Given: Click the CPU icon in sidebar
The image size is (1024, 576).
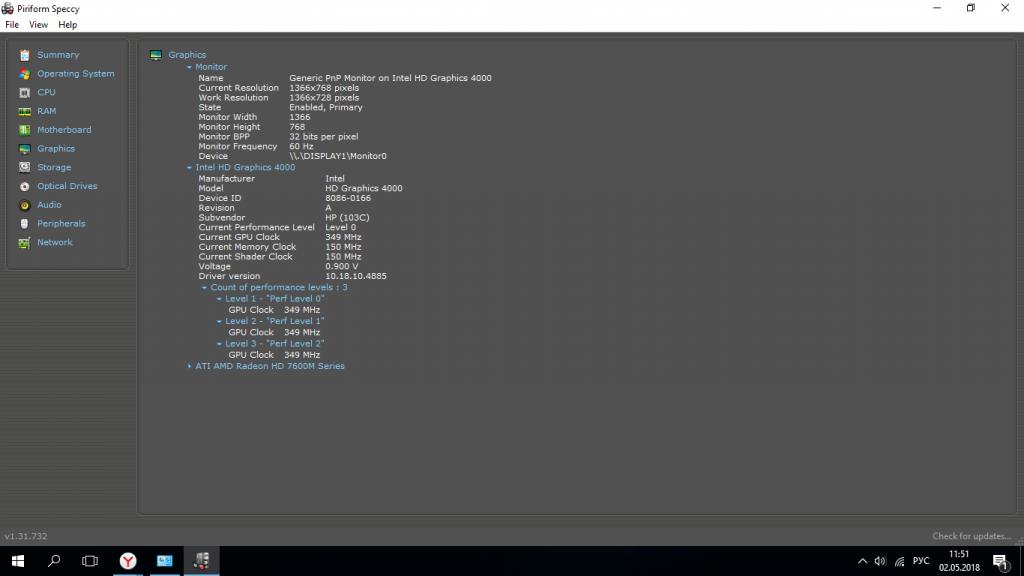Looking at the screenshot, I should (x=25, y=92).
